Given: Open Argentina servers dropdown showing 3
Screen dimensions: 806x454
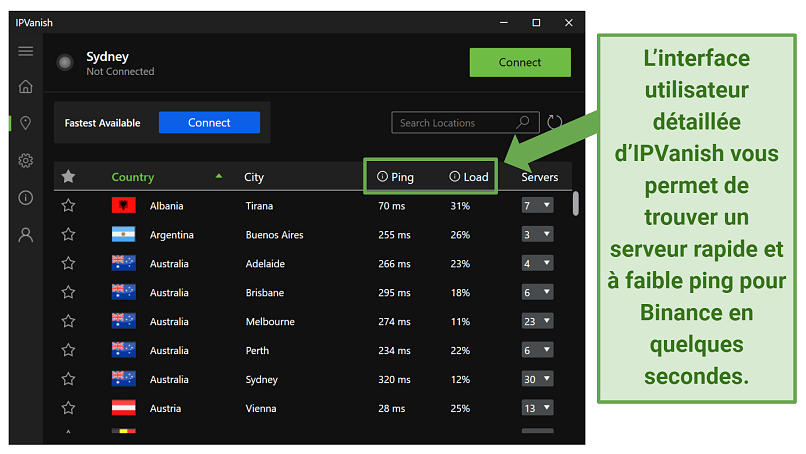Looking at the screenshot, I should click(x=538, y=234).
